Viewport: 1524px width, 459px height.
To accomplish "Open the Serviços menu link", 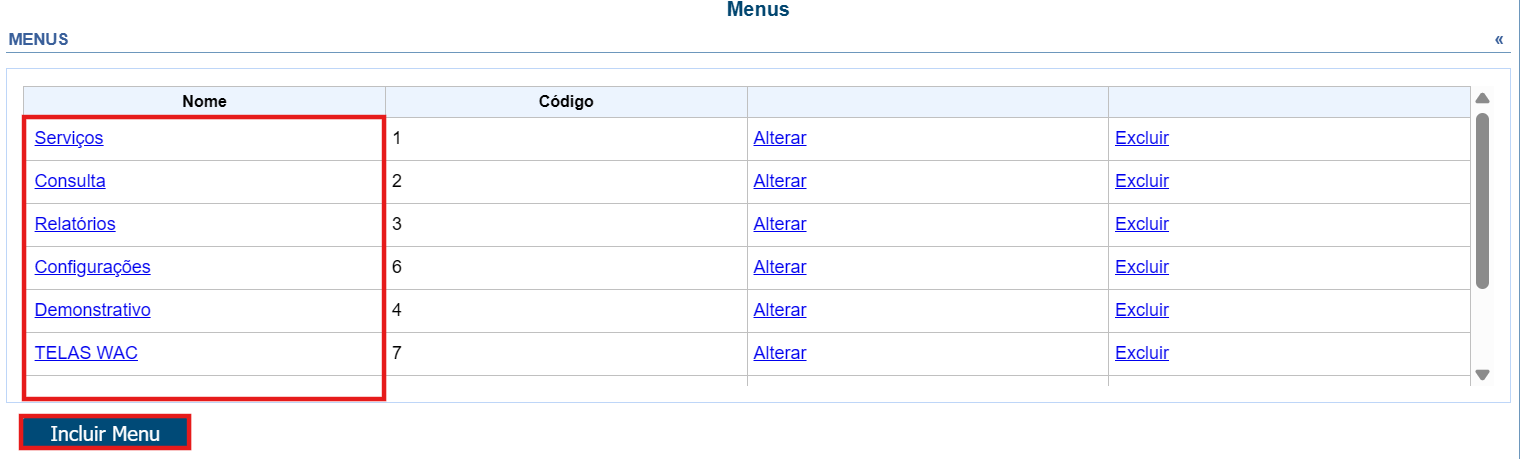I will tap(69, 138).
